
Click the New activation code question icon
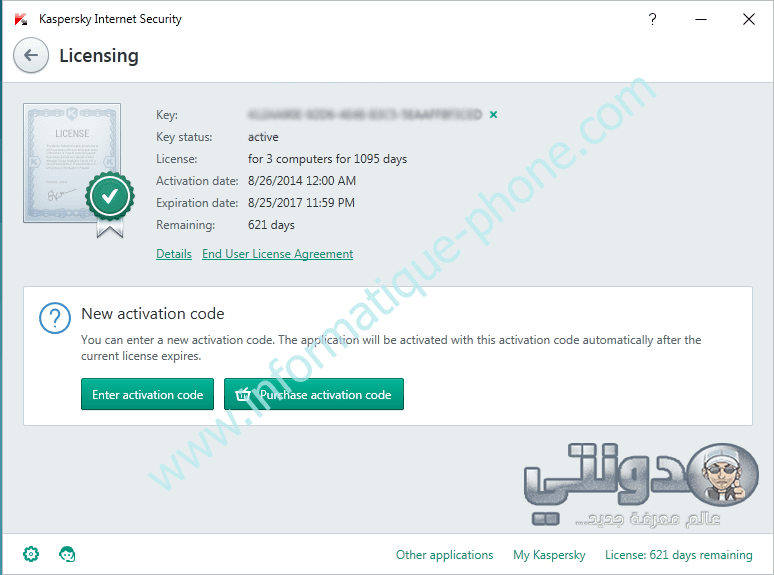pos(55,318)
